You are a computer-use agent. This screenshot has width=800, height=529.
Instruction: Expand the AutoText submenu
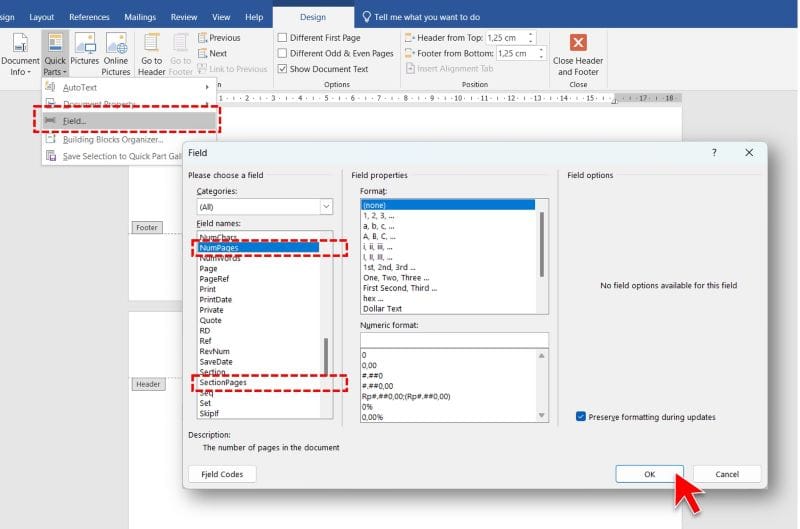tap(128, 88)
